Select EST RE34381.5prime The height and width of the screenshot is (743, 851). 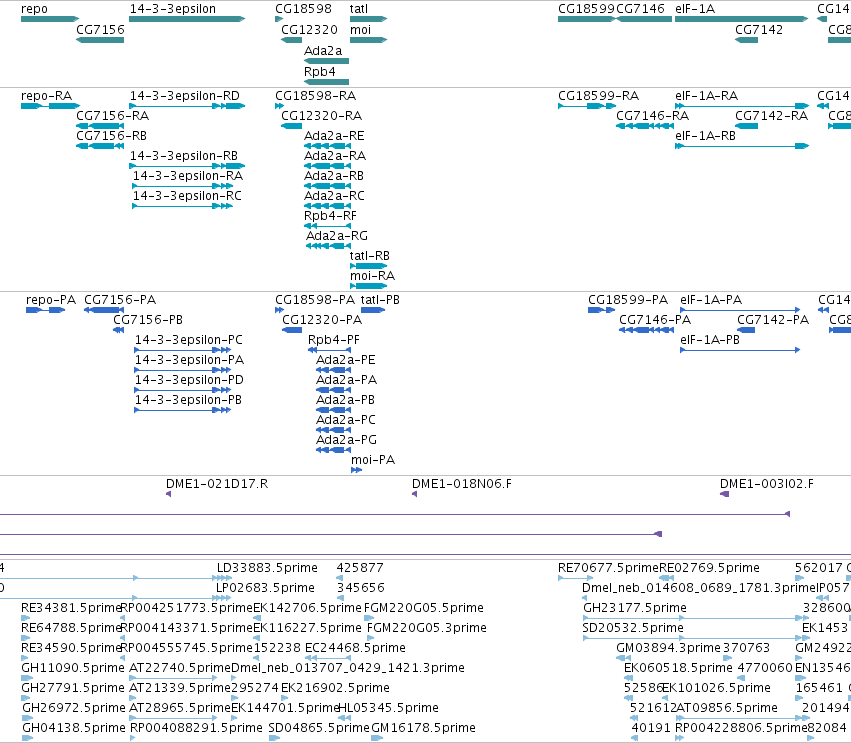tap(71, 608)
